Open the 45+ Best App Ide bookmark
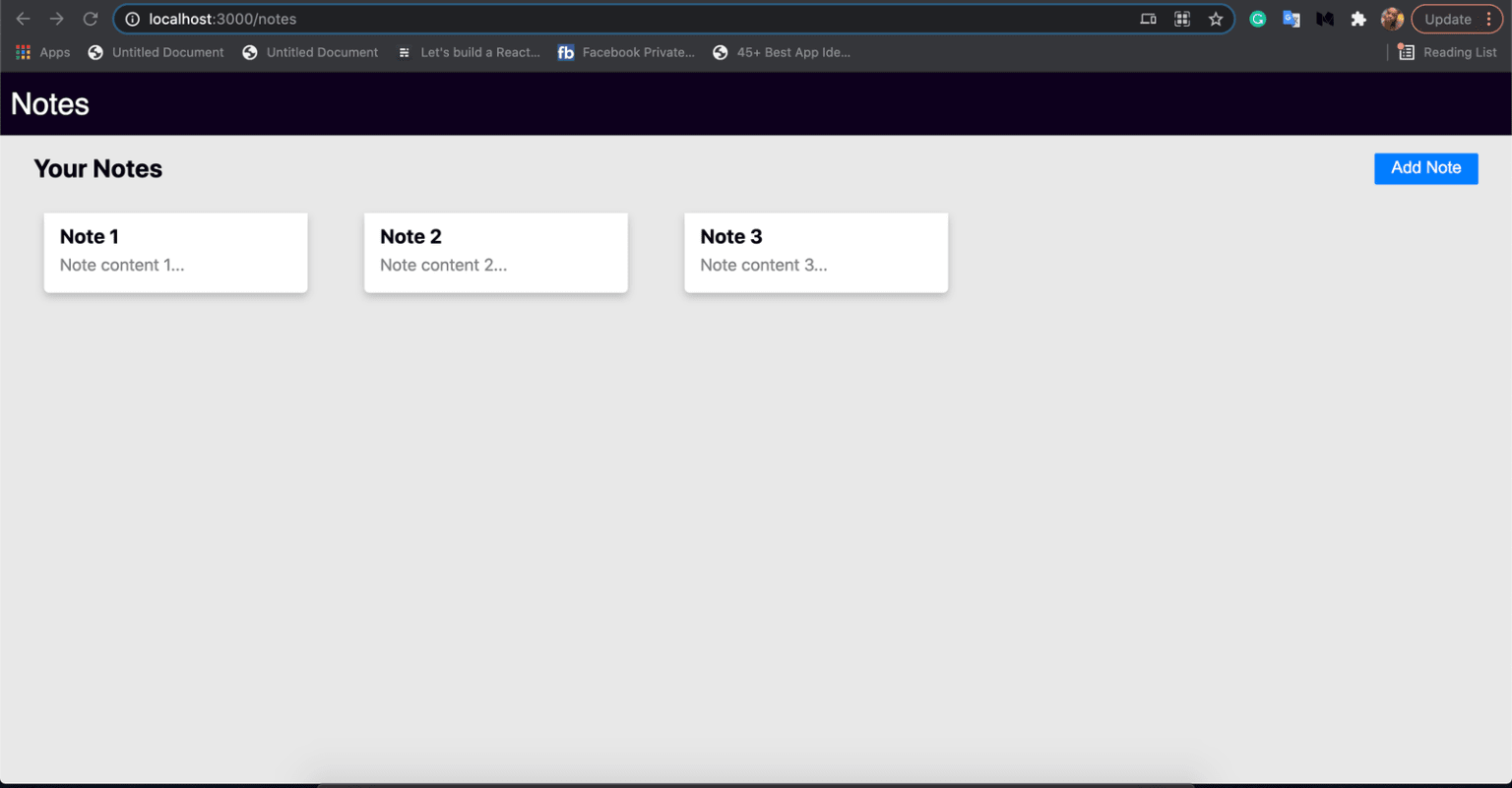1512x788 pixels. (x=781, y=52)
